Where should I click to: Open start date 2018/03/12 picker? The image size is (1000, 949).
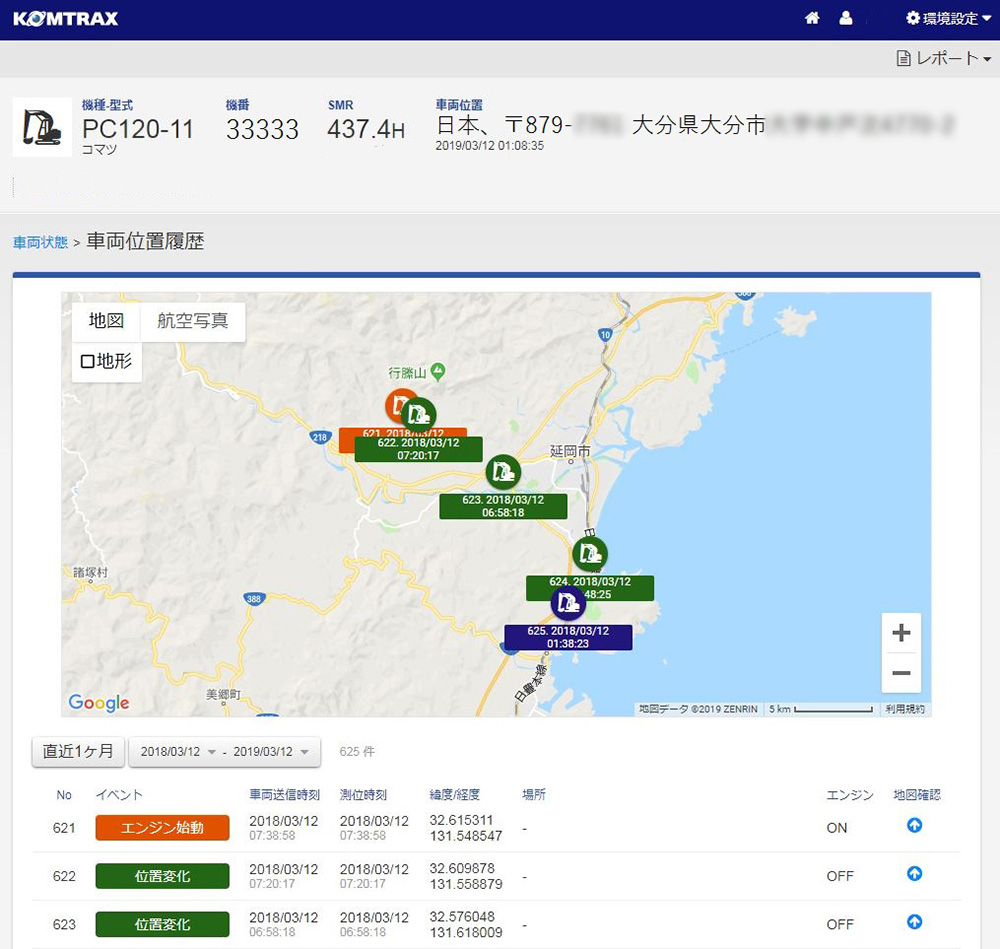(x=177, y=752)
